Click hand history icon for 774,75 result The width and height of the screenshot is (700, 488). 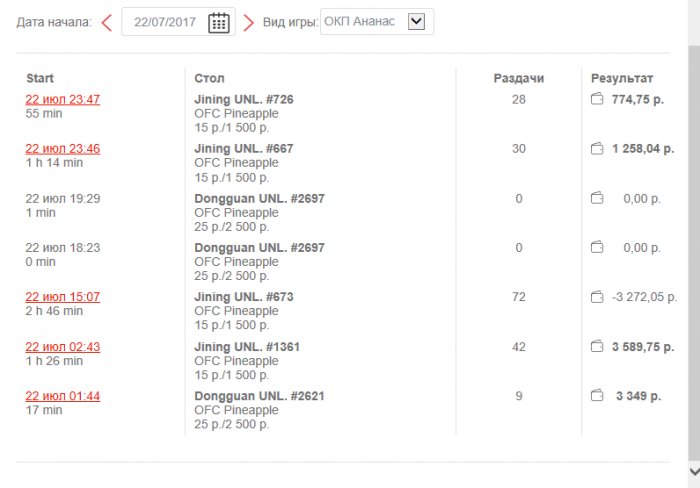[597, 99]
